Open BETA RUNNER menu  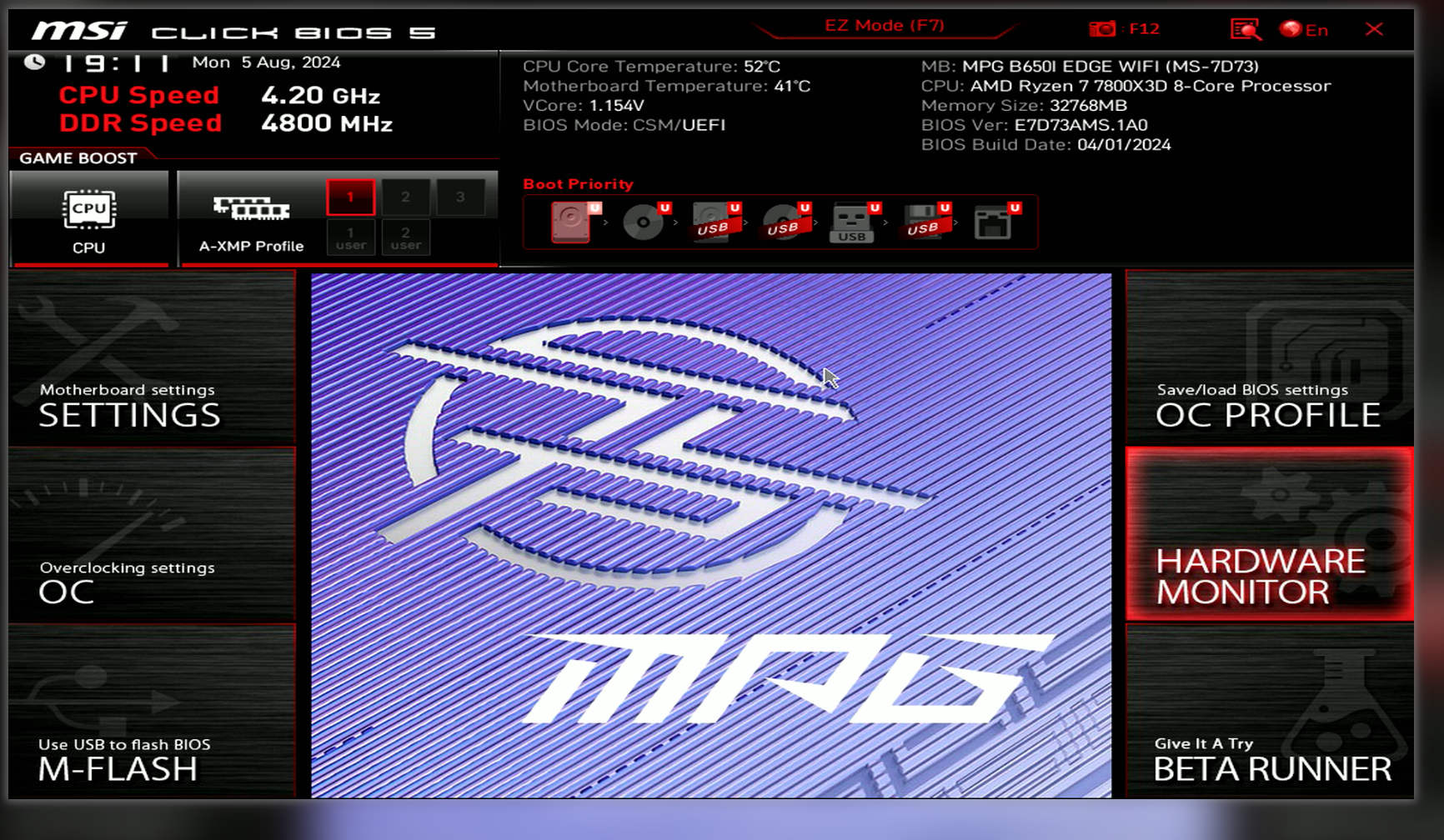(1270, 712)
